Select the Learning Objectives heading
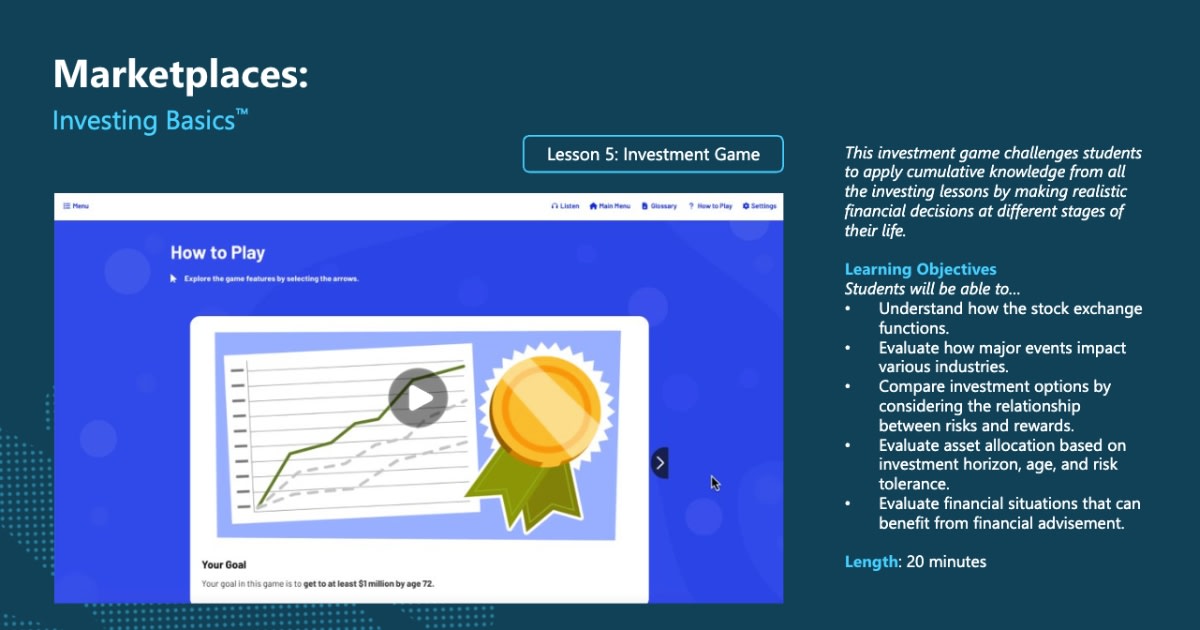 pos(920,268)
